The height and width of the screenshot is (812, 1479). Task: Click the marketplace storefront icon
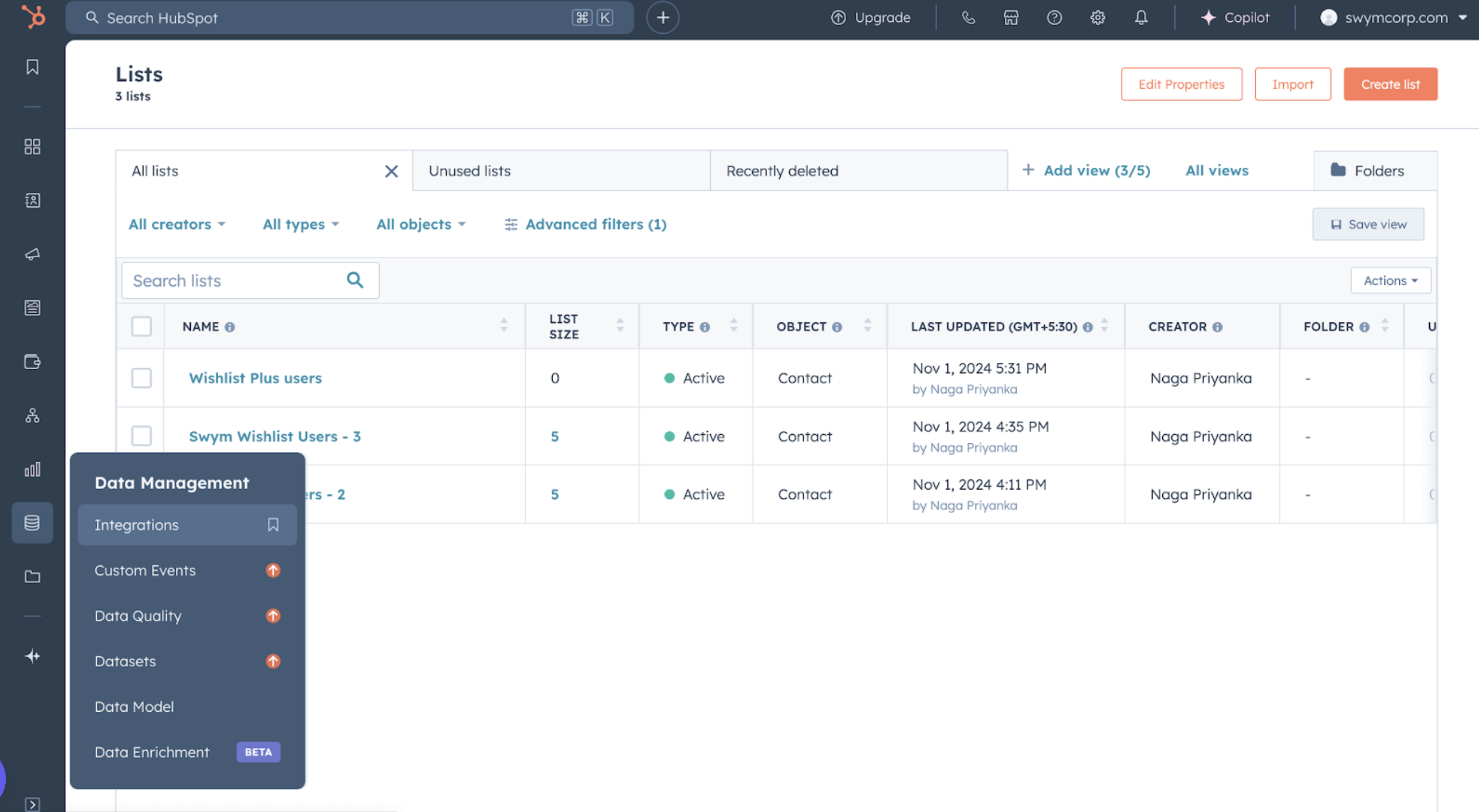pyautogui.click(x=1010, y=18)
